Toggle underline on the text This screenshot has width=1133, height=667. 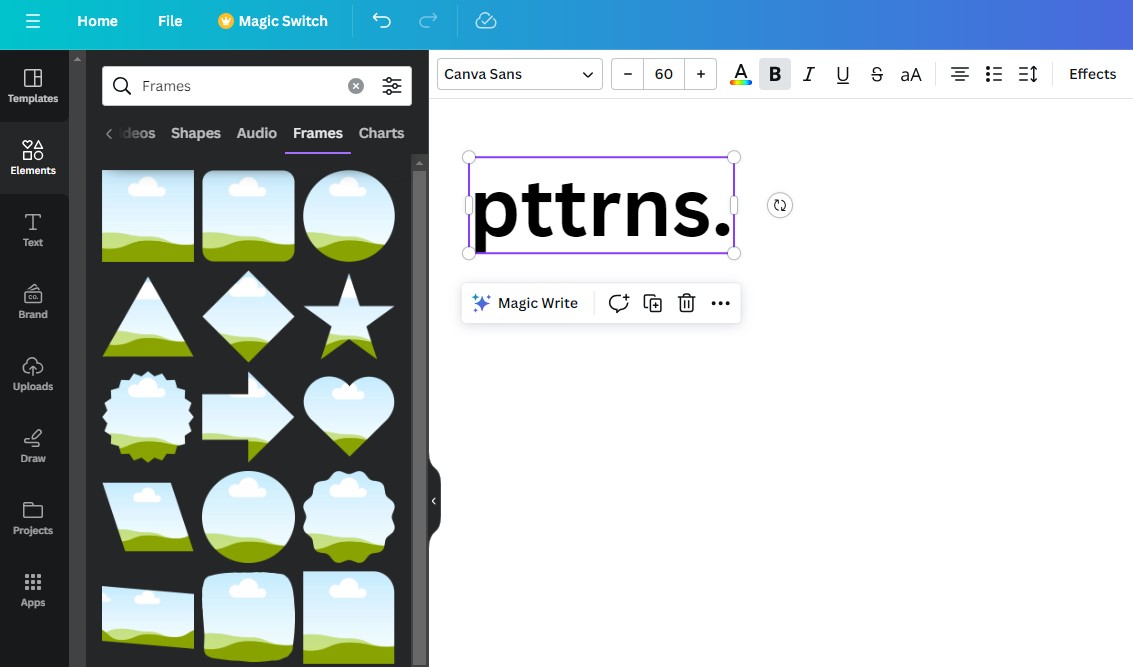pyautogui.click(x=843, y=74)
